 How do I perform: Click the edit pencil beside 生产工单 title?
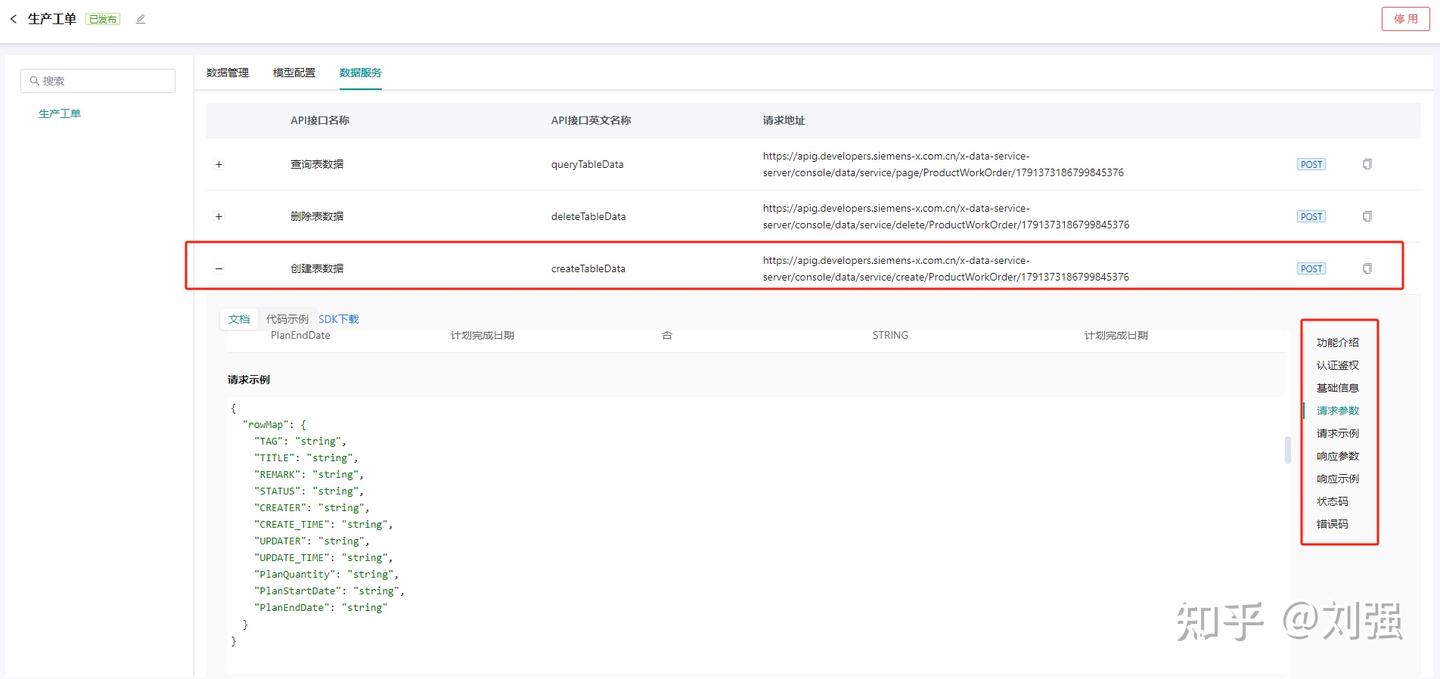coord(139,18)
